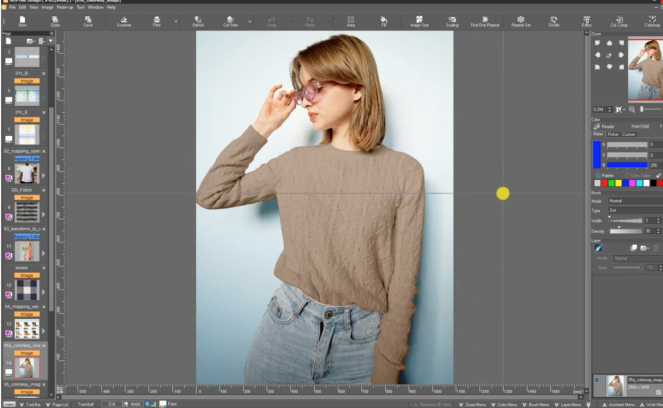Create new page icon in Page panel
The width and height of the screenshot is (663, 408).
8,41
